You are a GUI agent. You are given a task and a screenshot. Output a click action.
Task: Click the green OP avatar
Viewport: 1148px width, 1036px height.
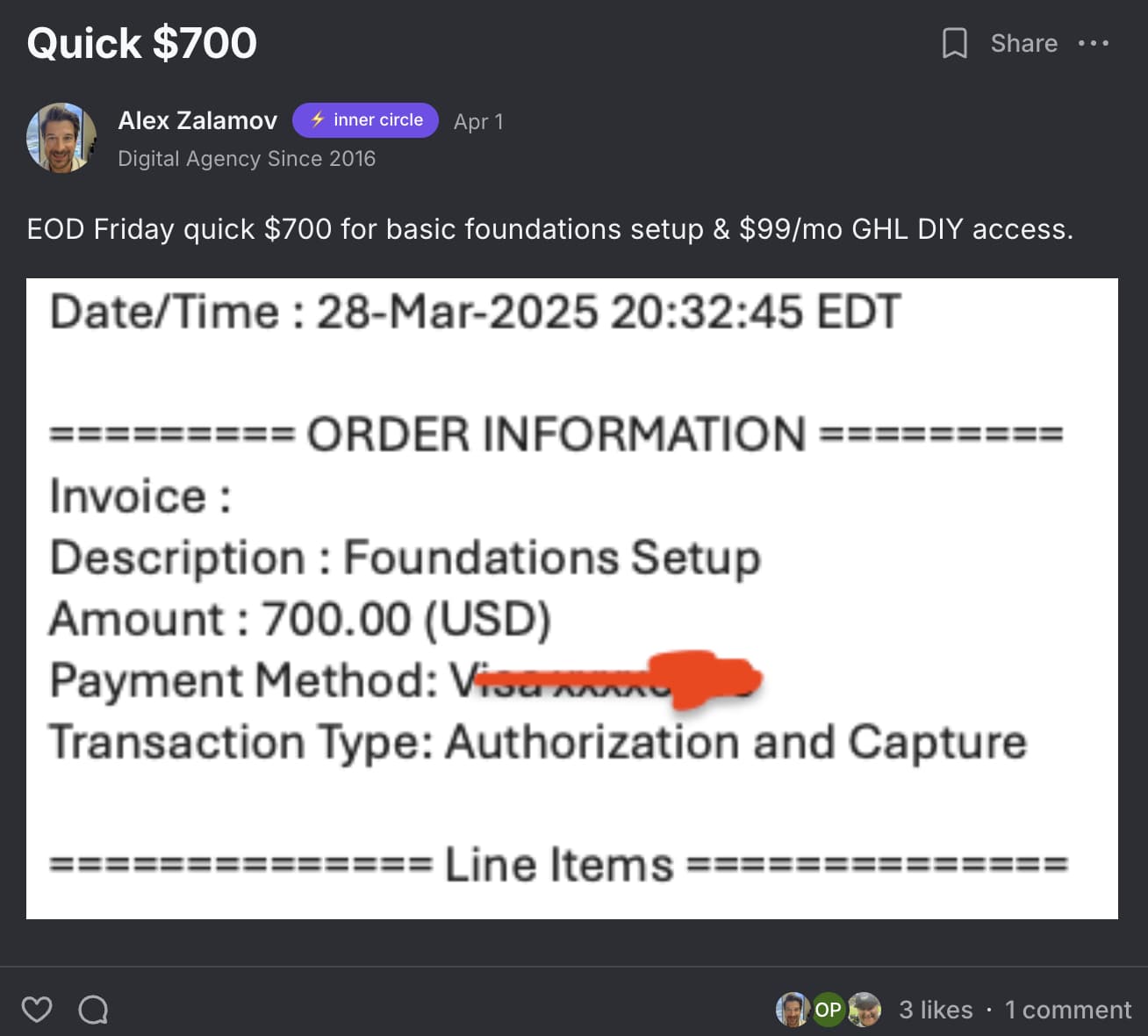(x=828, y=1010)
